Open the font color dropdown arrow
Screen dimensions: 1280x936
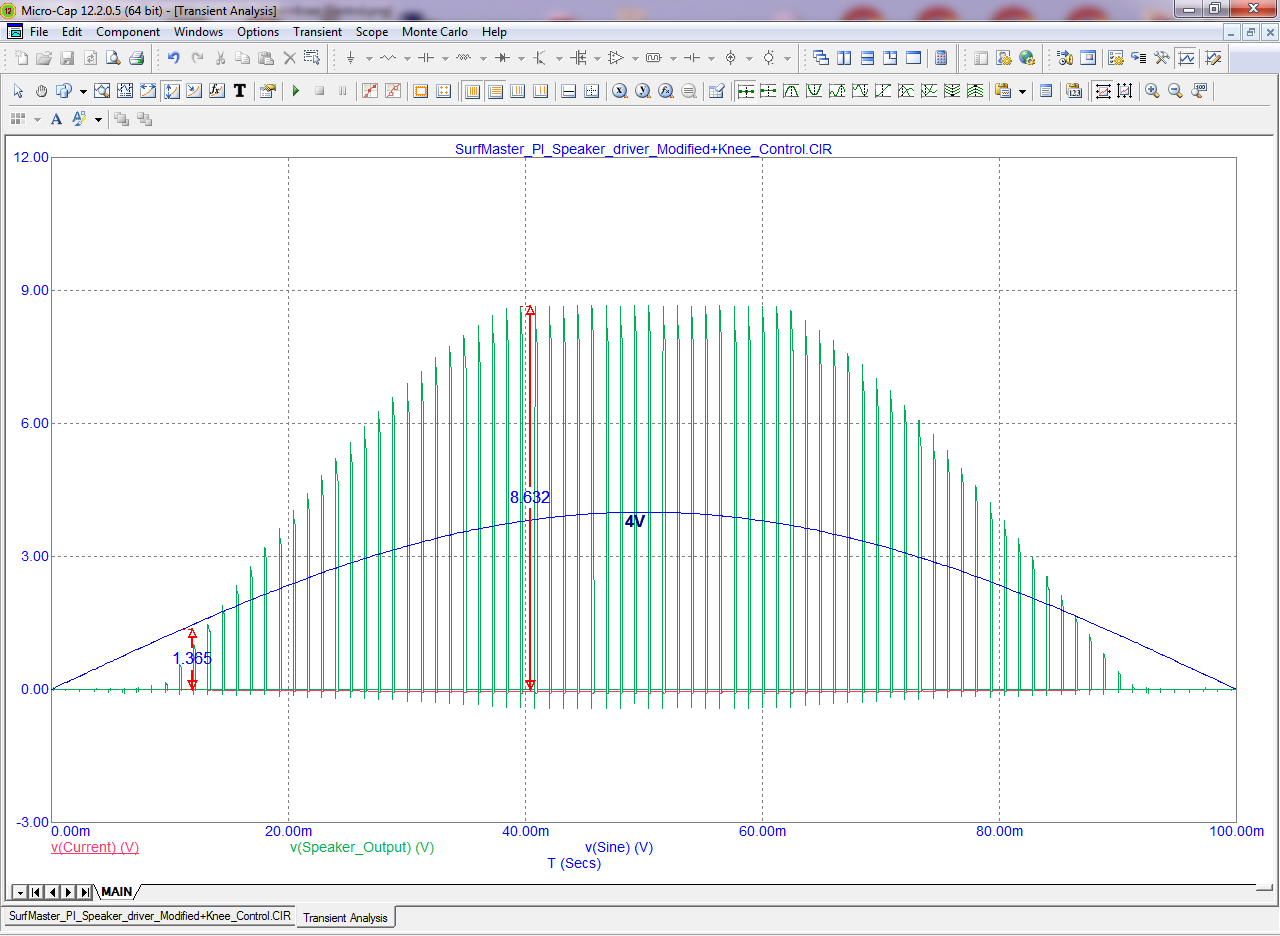98,119
